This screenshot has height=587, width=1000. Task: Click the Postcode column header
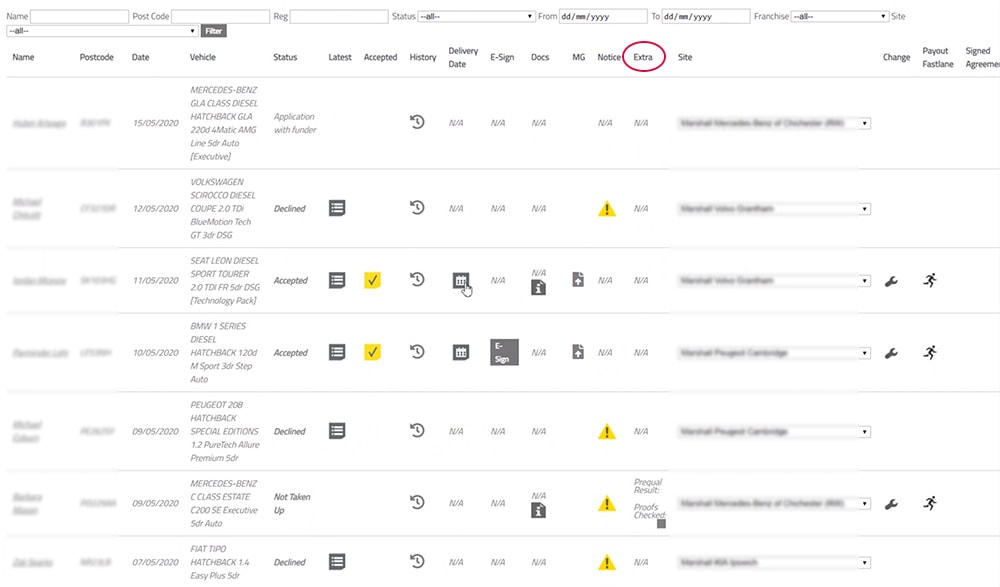point(96,57)
